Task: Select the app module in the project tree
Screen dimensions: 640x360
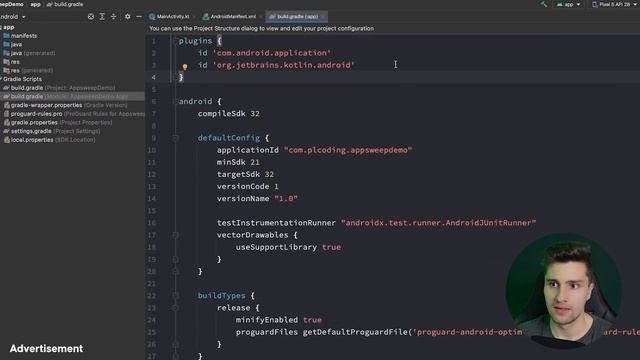Action: point(9,27)
